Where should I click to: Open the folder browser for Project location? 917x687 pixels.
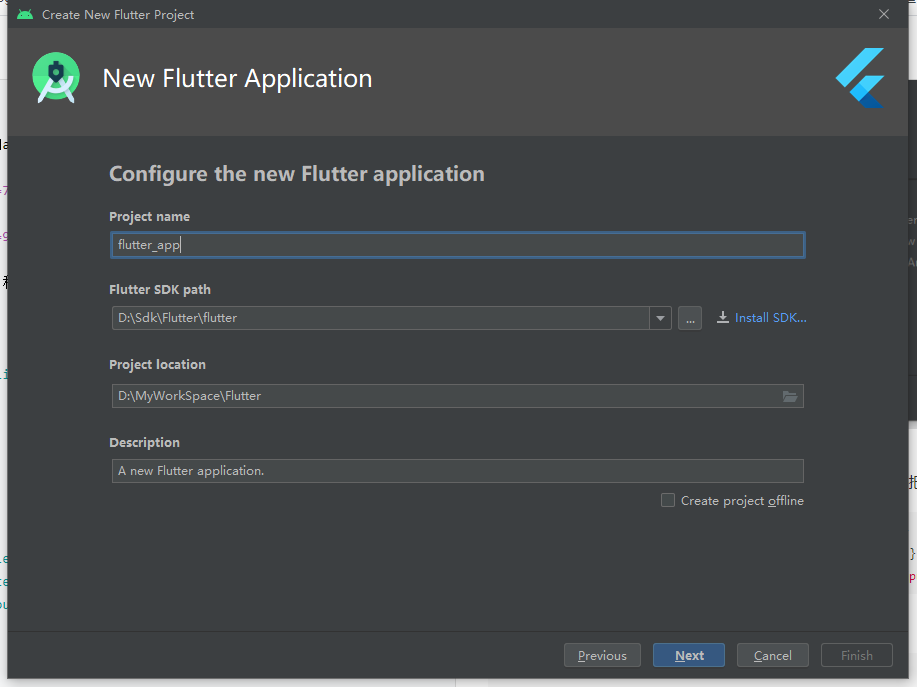(790, 396)
